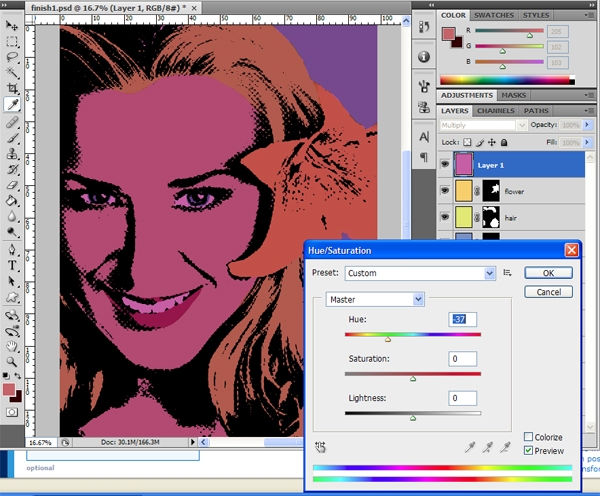This screenshot has width=600, height=496.
Task: Hide the flower layer eye
Action: 445,191
